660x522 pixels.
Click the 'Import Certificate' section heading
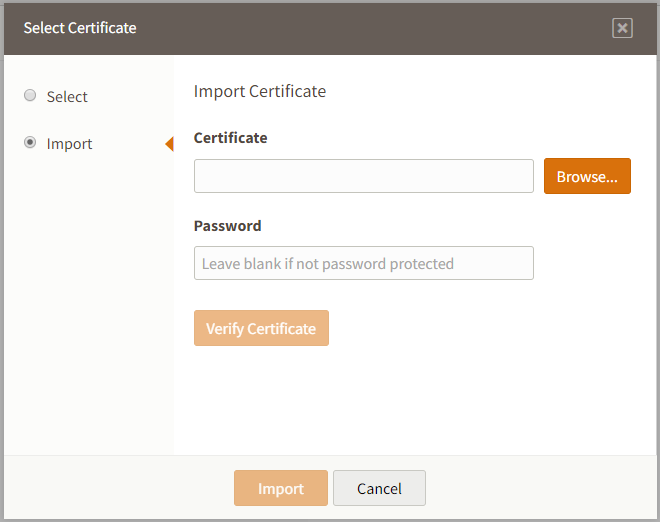(260, 91)
